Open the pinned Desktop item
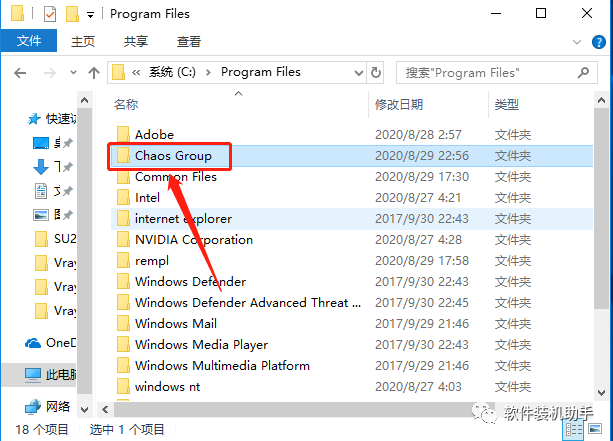This screenshot has height=441, width=613. (x=53, y=143)
